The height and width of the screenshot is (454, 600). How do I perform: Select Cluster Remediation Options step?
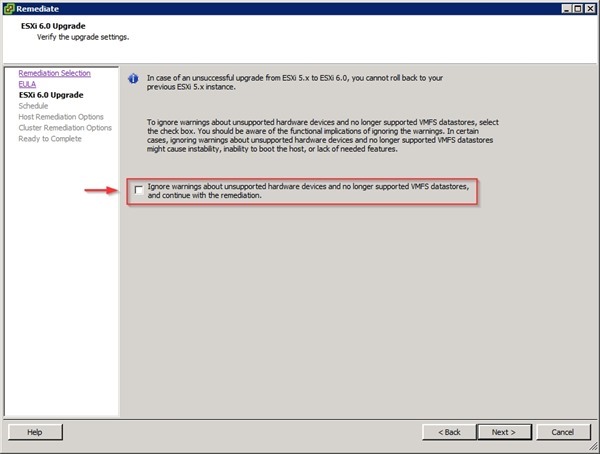(65, 128)
